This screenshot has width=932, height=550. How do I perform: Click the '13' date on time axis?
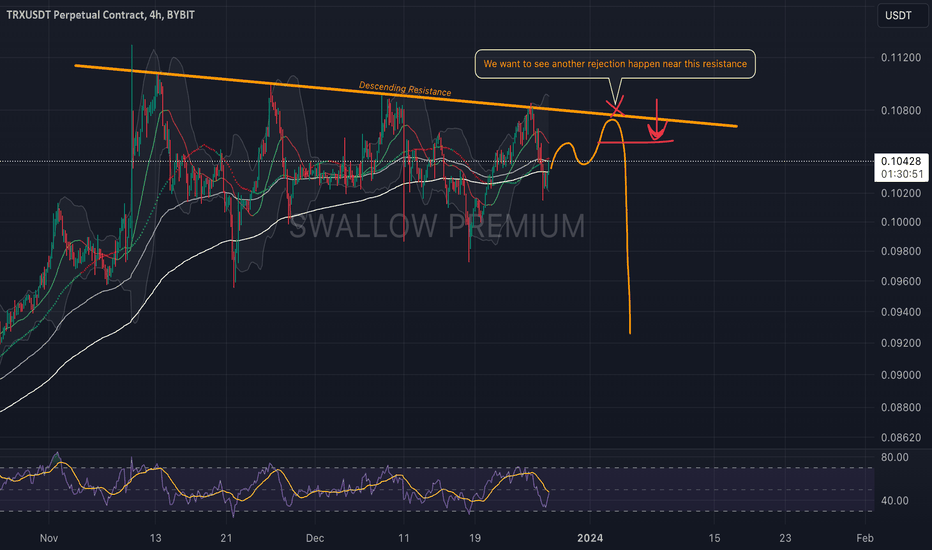click(155, 538)
